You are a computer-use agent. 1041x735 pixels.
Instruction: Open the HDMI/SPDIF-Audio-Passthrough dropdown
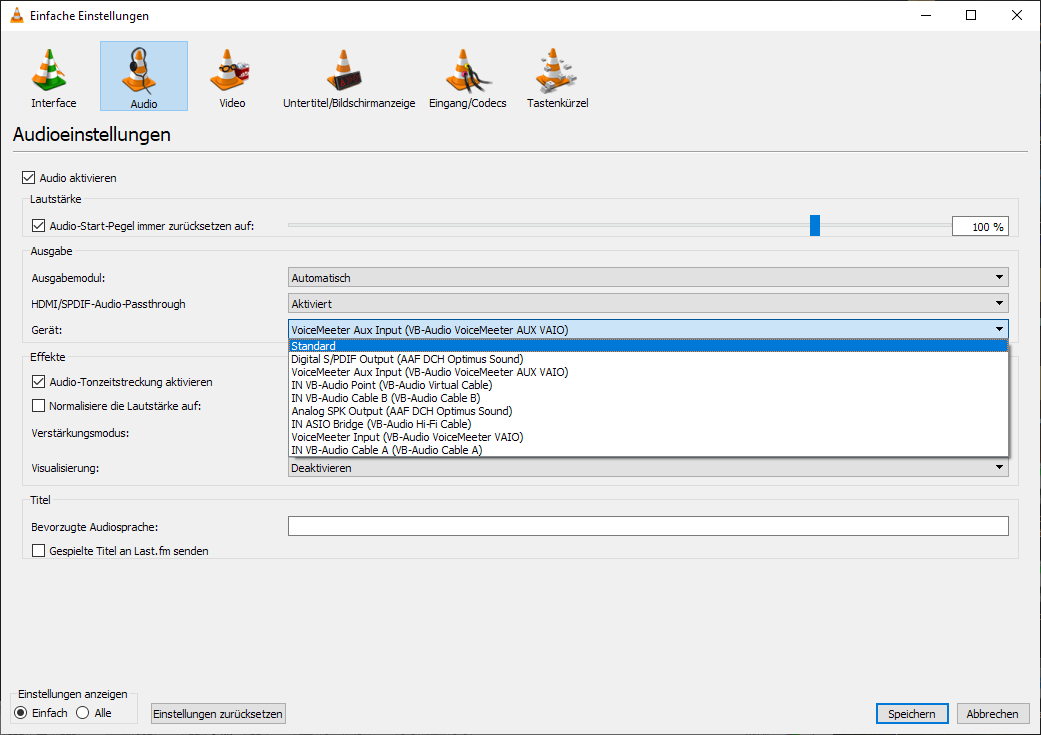pos(648,303)
